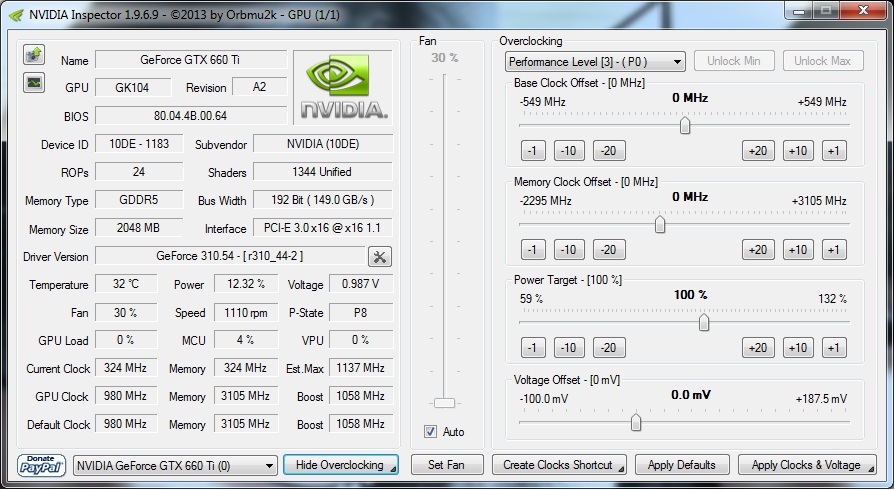The width and height of the screenshot is (895, 490).
Task: Expand the Create Clocks Shortcut button arrow
Action: click(x=621, y=469)
